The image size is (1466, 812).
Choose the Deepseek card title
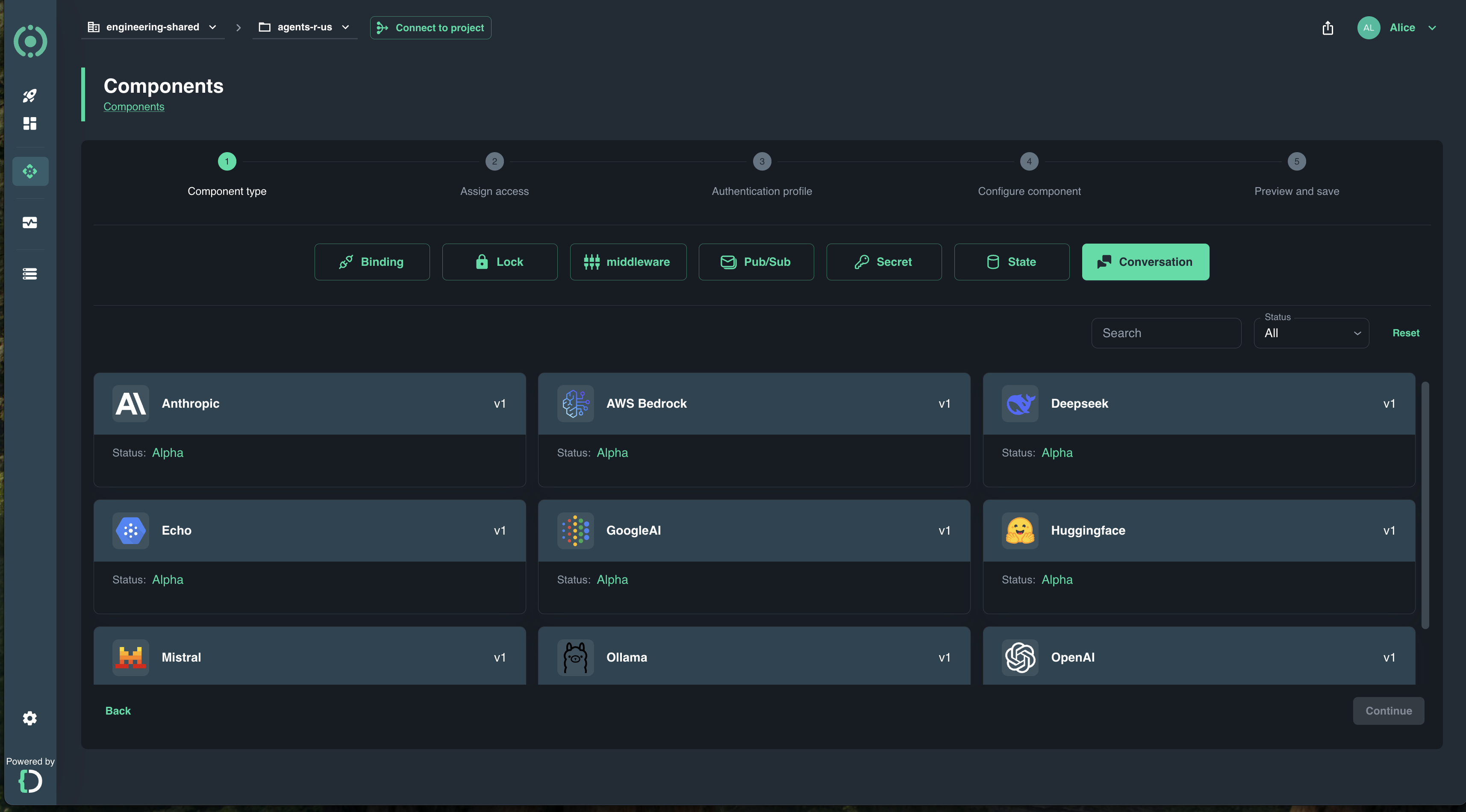[x=1079, y=403]
